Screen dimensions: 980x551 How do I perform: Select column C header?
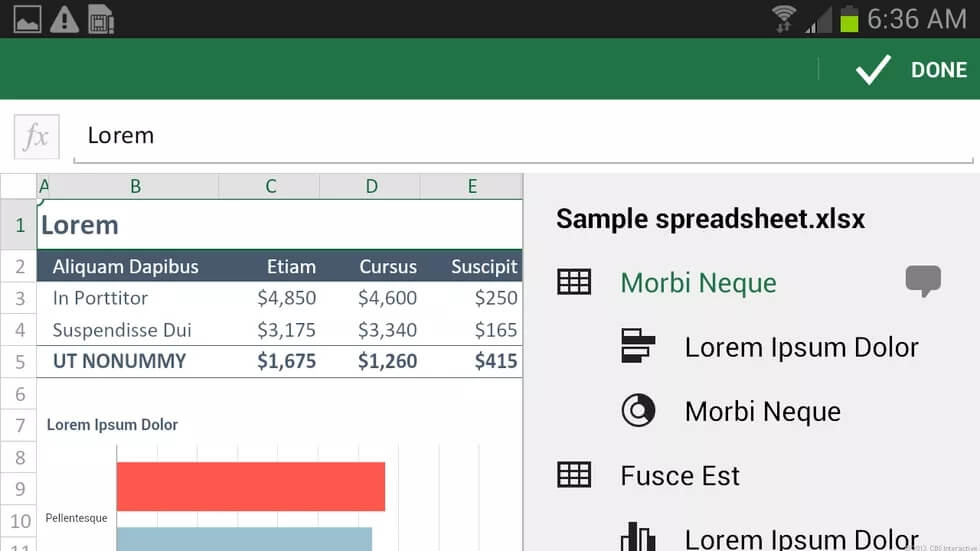pyautogui.click(x=270, y=186)
